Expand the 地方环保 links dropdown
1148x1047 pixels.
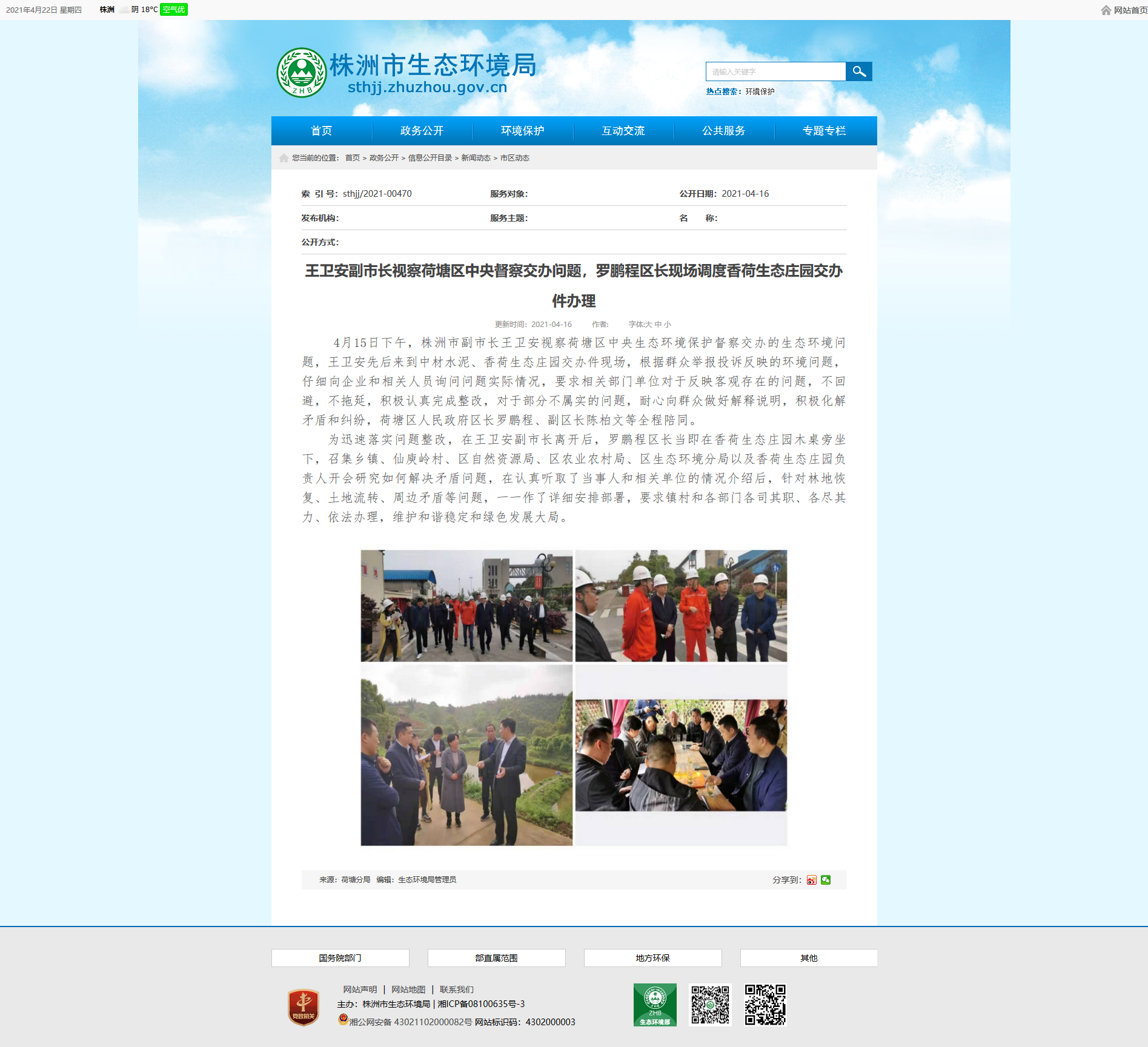click(652, 958)
